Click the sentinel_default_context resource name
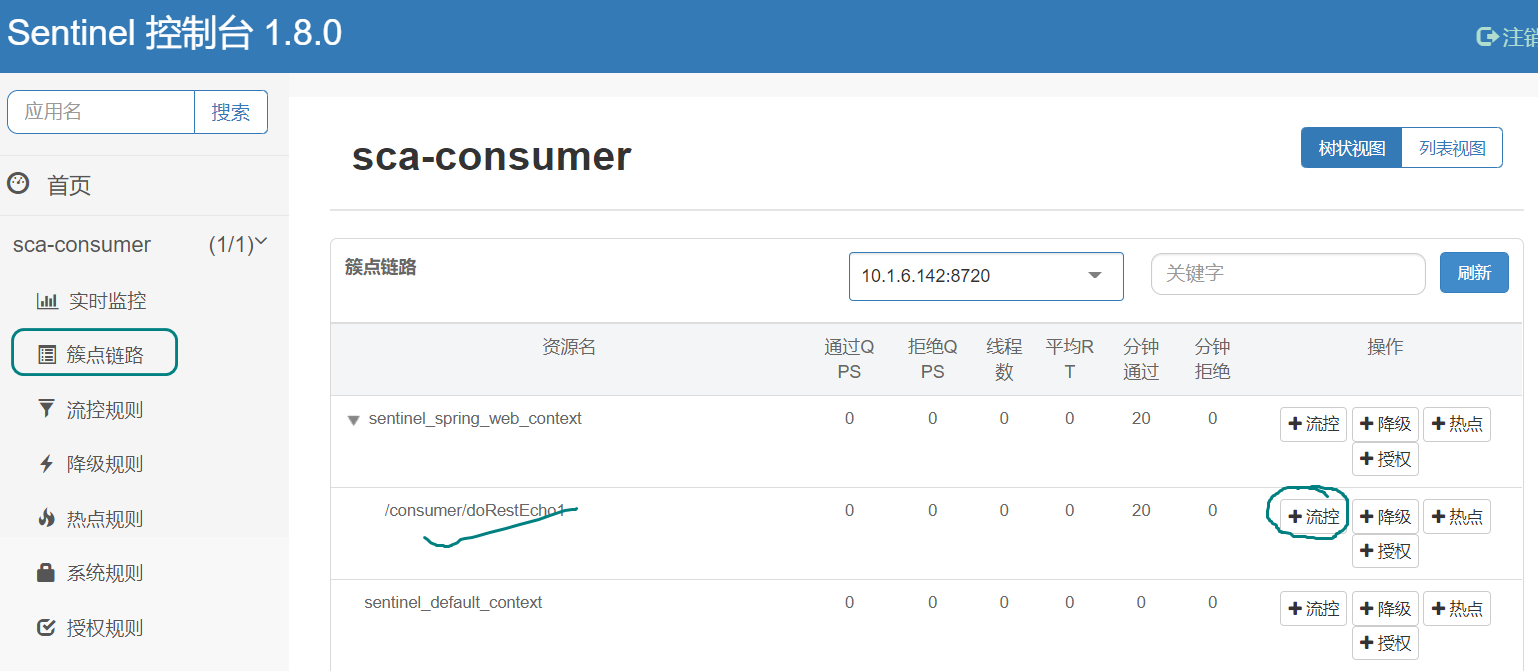The height and width of the screenshot is (671, 1538). point(453,602)
